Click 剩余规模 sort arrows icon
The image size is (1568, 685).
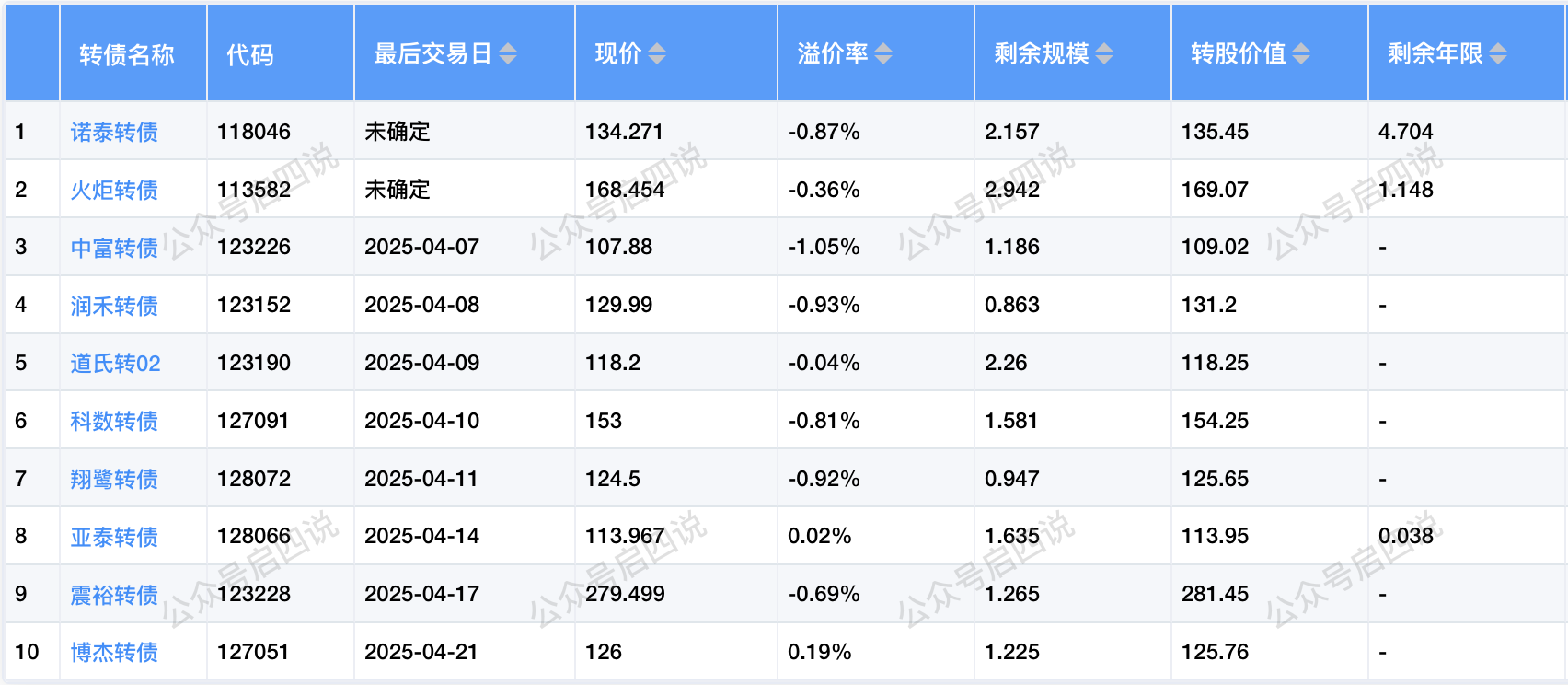1104,54
